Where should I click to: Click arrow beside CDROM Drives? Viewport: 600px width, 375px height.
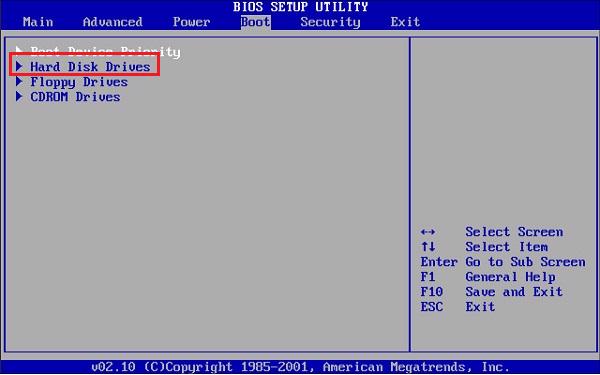19,96
